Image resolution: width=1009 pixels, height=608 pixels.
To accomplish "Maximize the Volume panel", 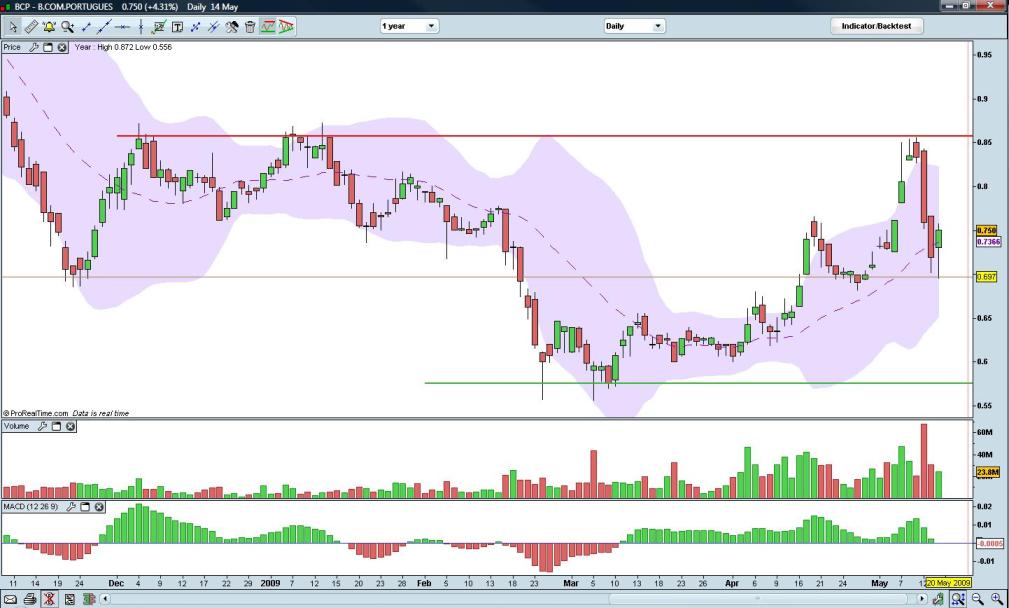I will point(56,426).
